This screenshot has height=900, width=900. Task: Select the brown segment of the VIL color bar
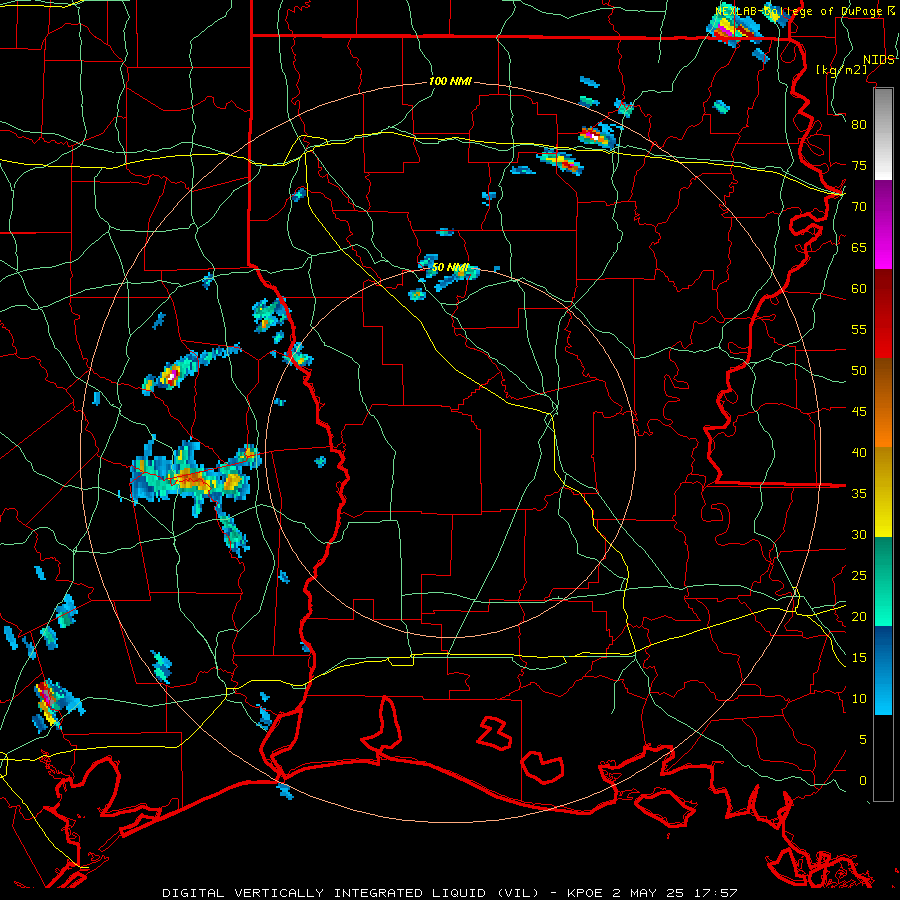click(x=883, y=381)
